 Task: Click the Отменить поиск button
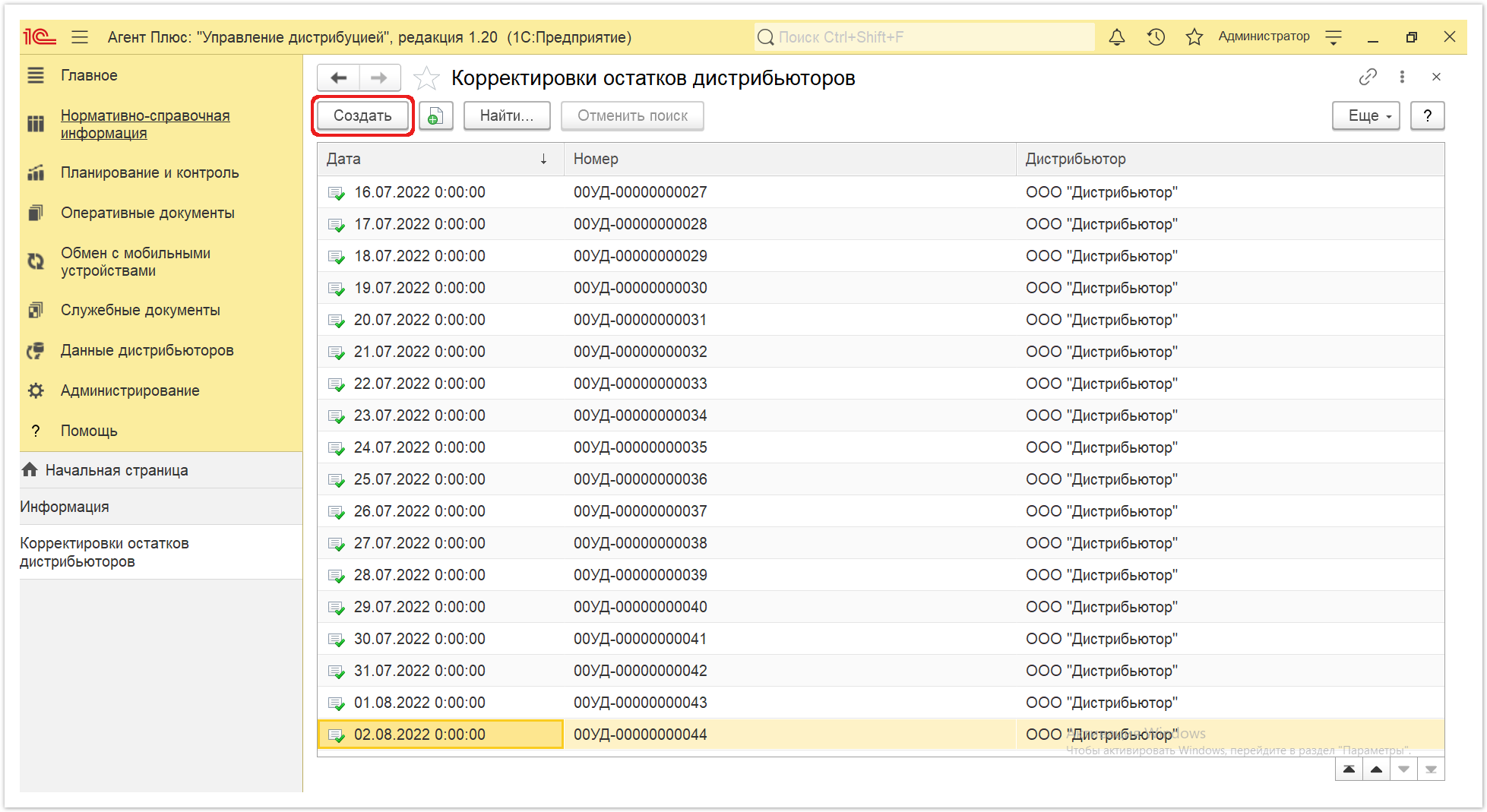pyautogui.click(x=632, y=116)
